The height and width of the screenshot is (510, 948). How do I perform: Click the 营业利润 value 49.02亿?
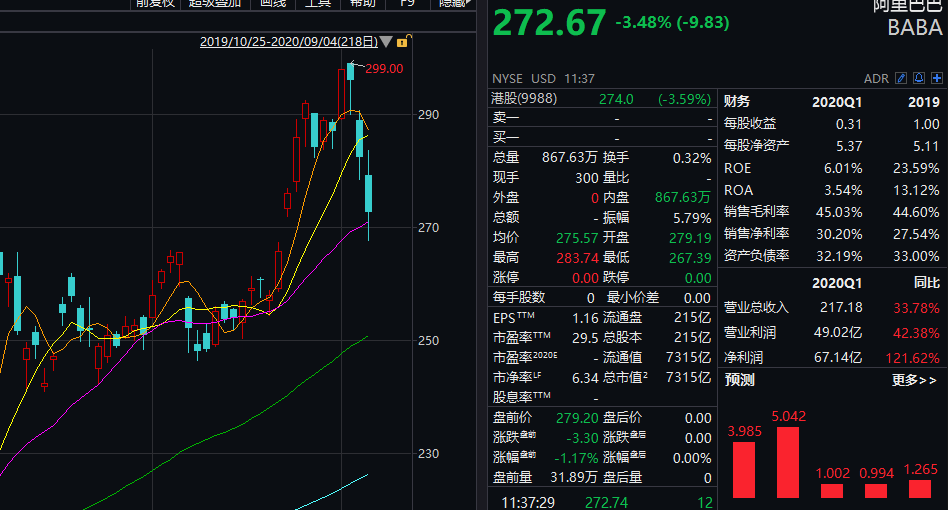pos(837,333)
